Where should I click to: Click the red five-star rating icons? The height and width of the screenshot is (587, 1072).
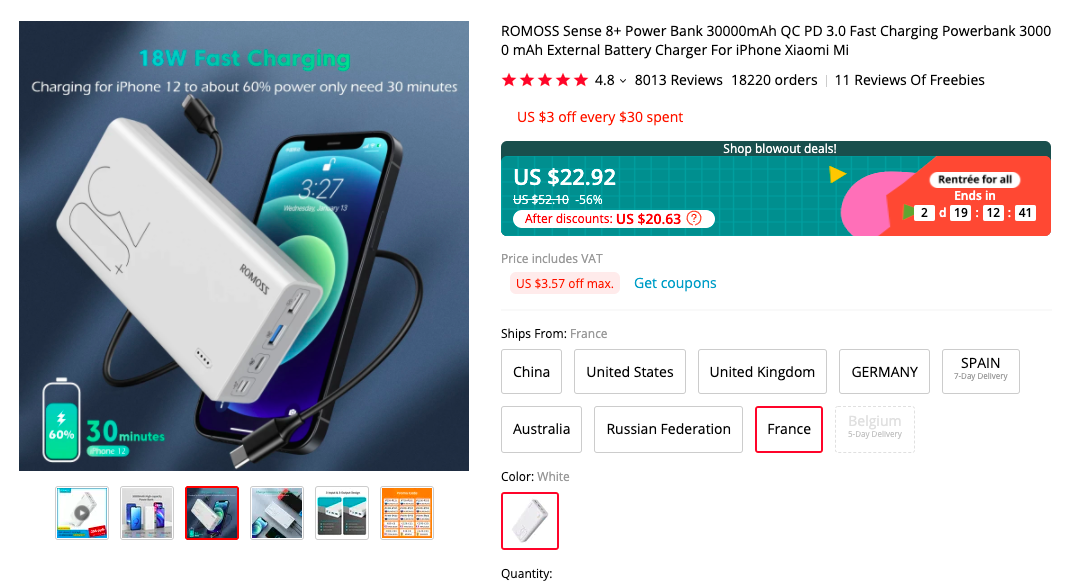544,79
